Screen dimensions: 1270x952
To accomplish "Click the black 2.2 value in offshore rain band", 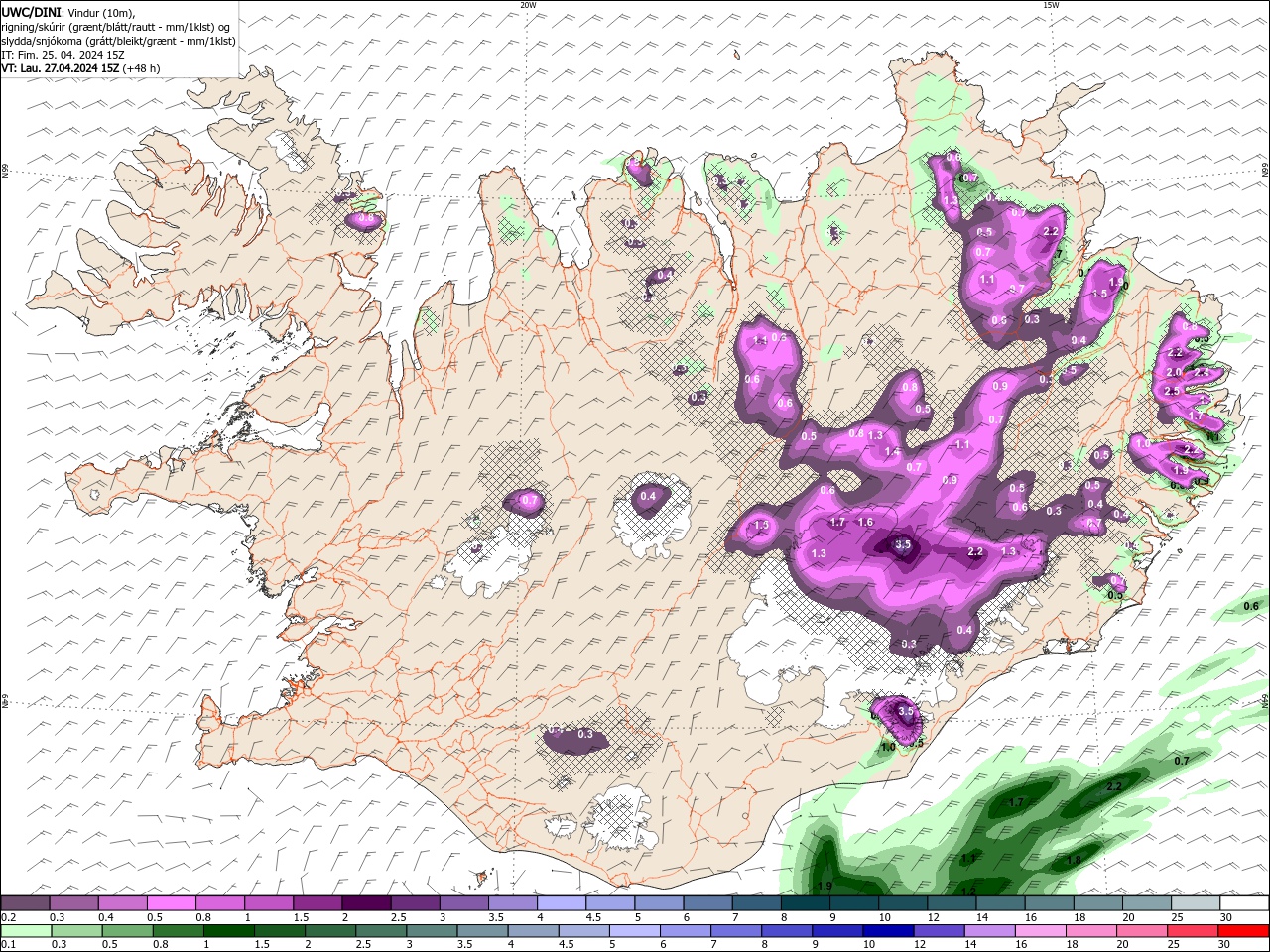I will [x=1113, y=786].
